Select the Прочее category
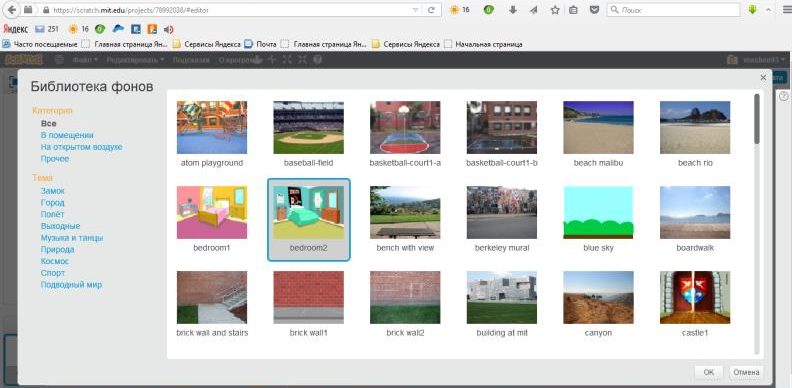 pos(55,159)
